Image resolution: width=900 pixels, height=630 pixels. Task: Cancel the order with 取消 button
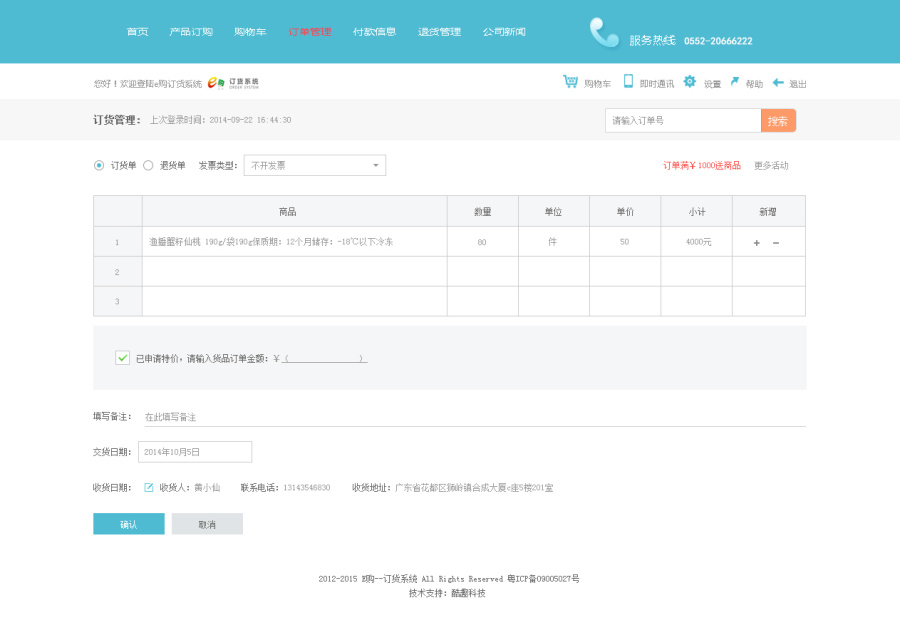(207, 523)
